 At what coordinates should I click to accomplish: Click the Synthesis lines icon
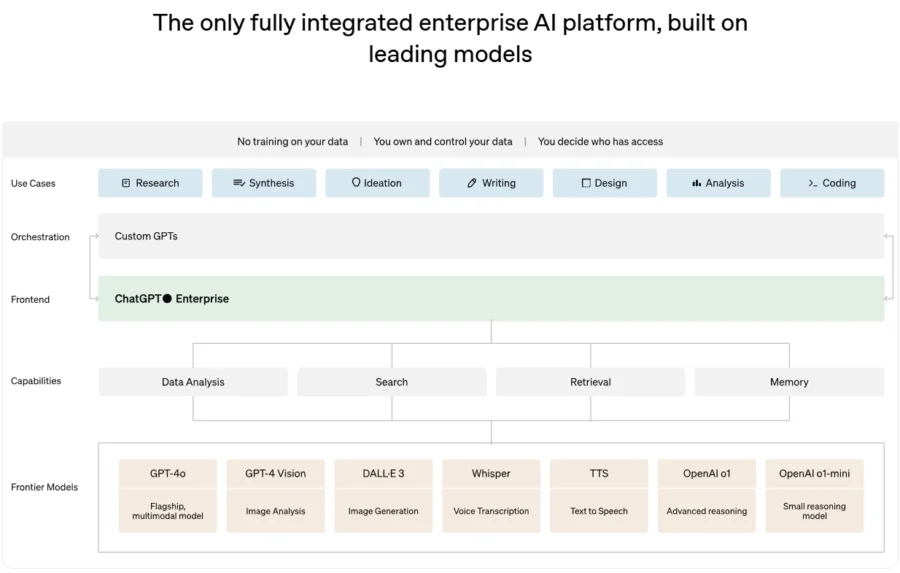point(239,183)
